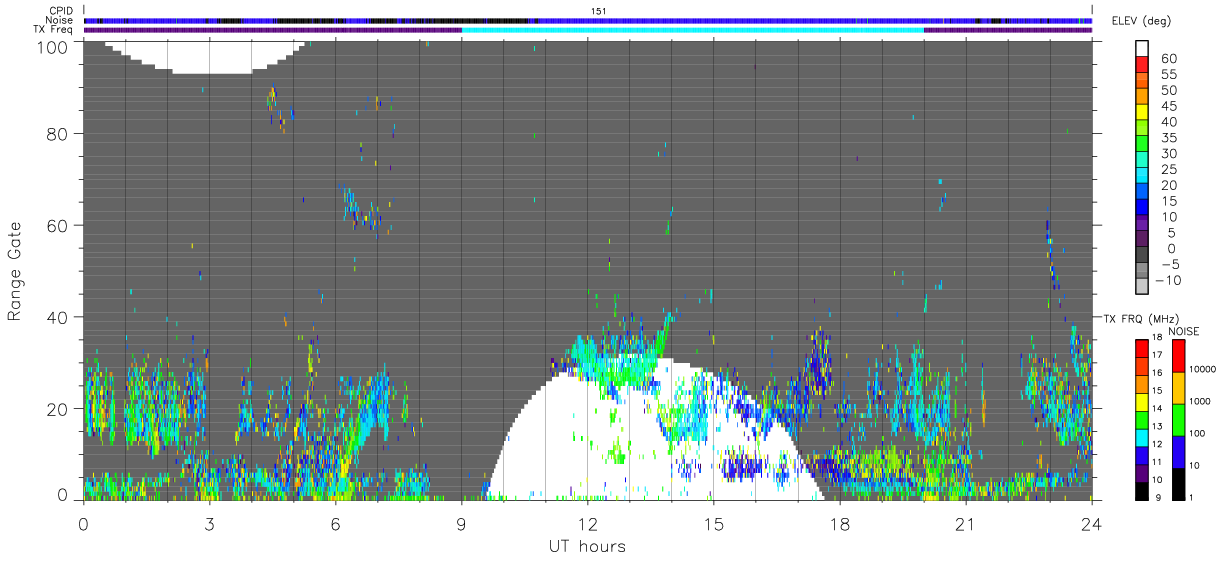Click the cyan portion of TX Freq strip
The height and width of the screenshot is (567, 1228).
point(693,30)
